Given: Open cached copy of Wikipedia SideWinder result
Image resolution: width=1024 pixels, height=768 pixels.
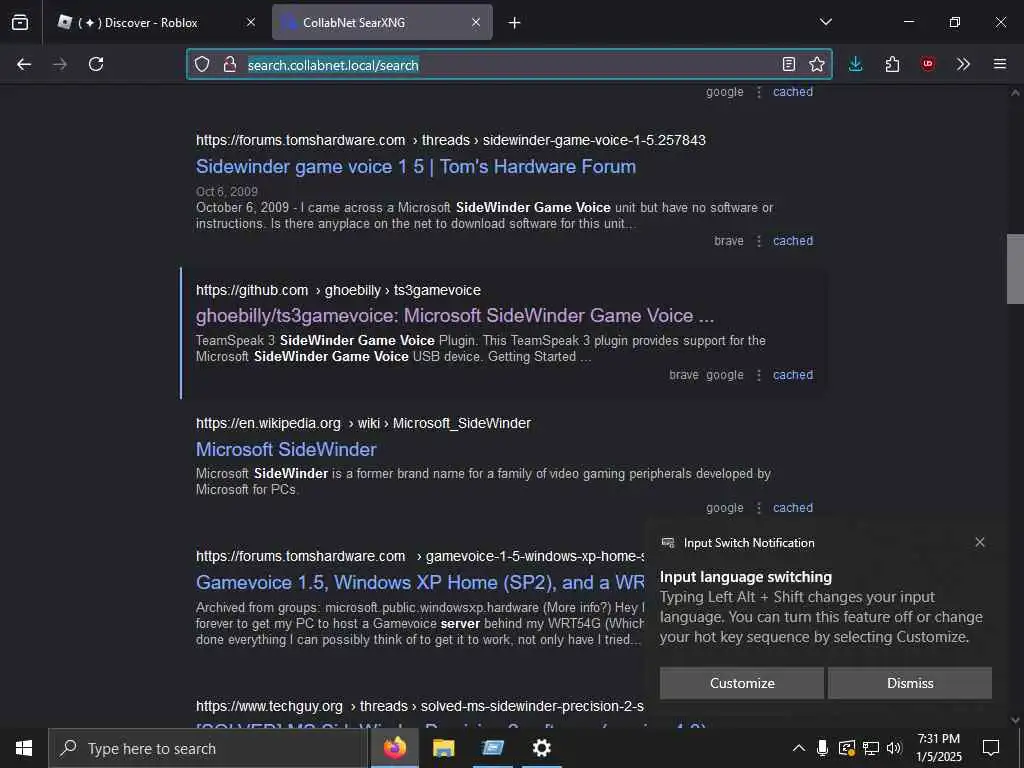Looking at the screenshot, I should [793, 507].
